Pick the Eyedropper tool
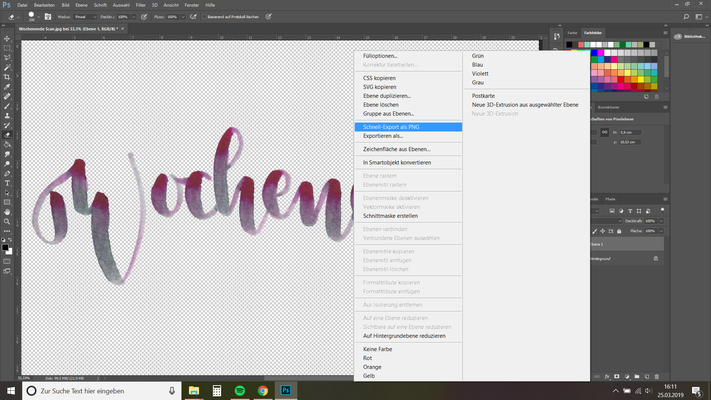711x400 pixels. coord(8,87)
